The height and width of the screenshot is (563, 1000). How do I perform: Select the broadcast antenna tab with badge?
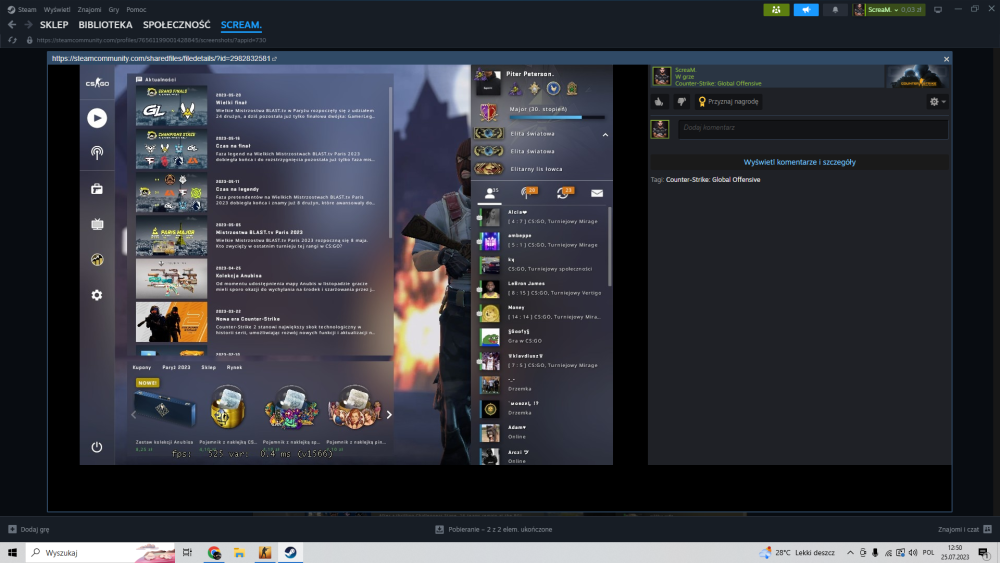(528, 193)
